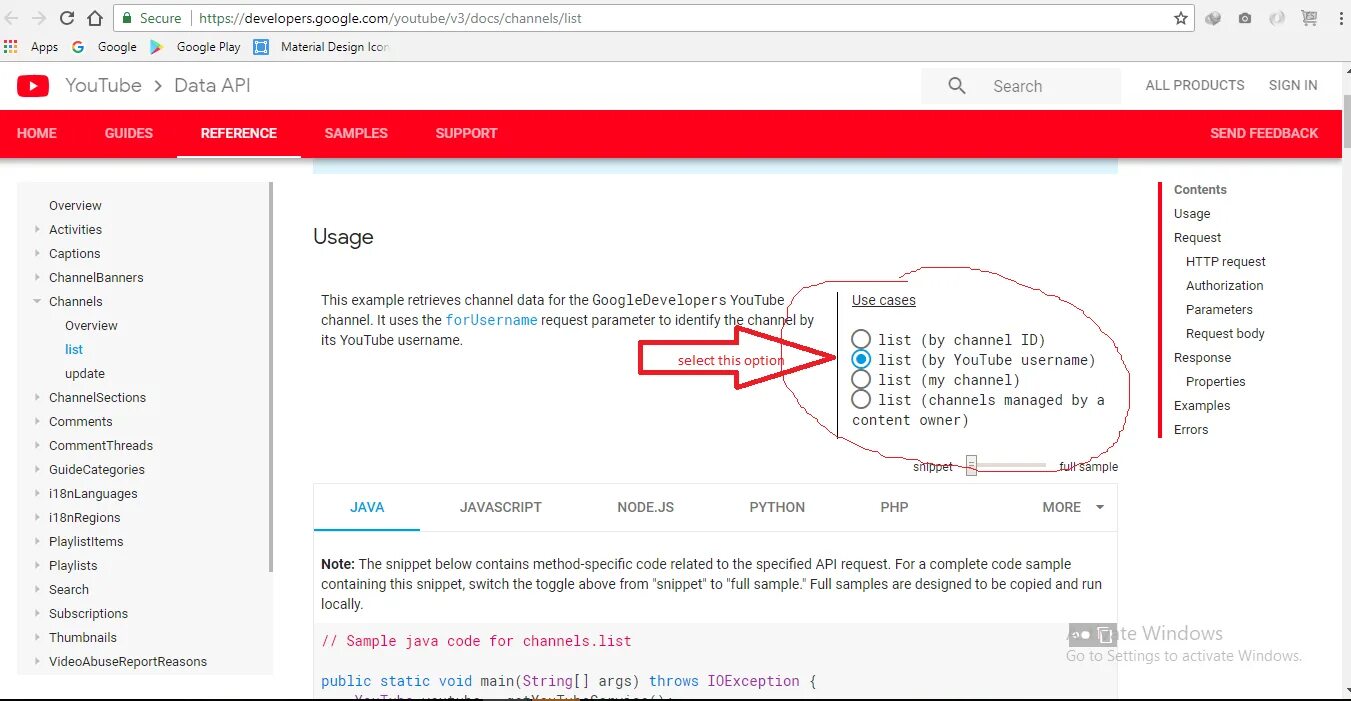Open Channels update sidebar item
This screenshot has height=701, width=1351.
coord(85,373)
